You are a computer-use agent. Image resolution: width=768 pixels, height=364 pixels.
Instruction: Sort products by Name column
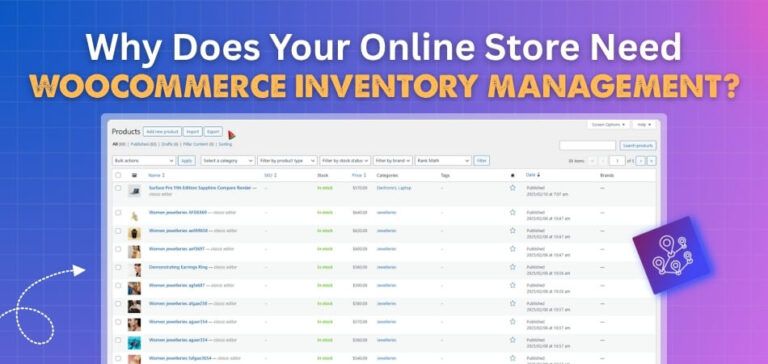157,175
